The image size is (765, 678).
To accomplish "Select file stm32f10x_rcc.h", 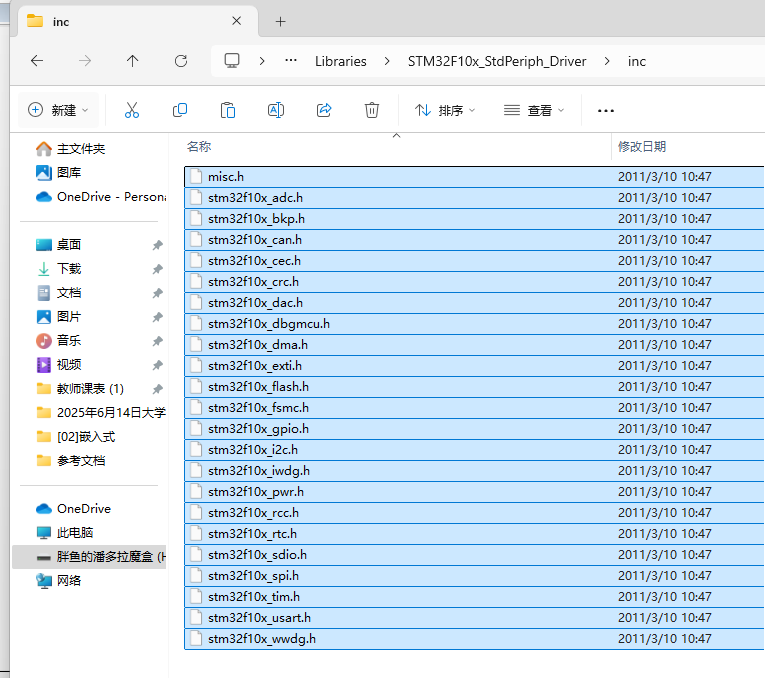I will pos(474,513).
